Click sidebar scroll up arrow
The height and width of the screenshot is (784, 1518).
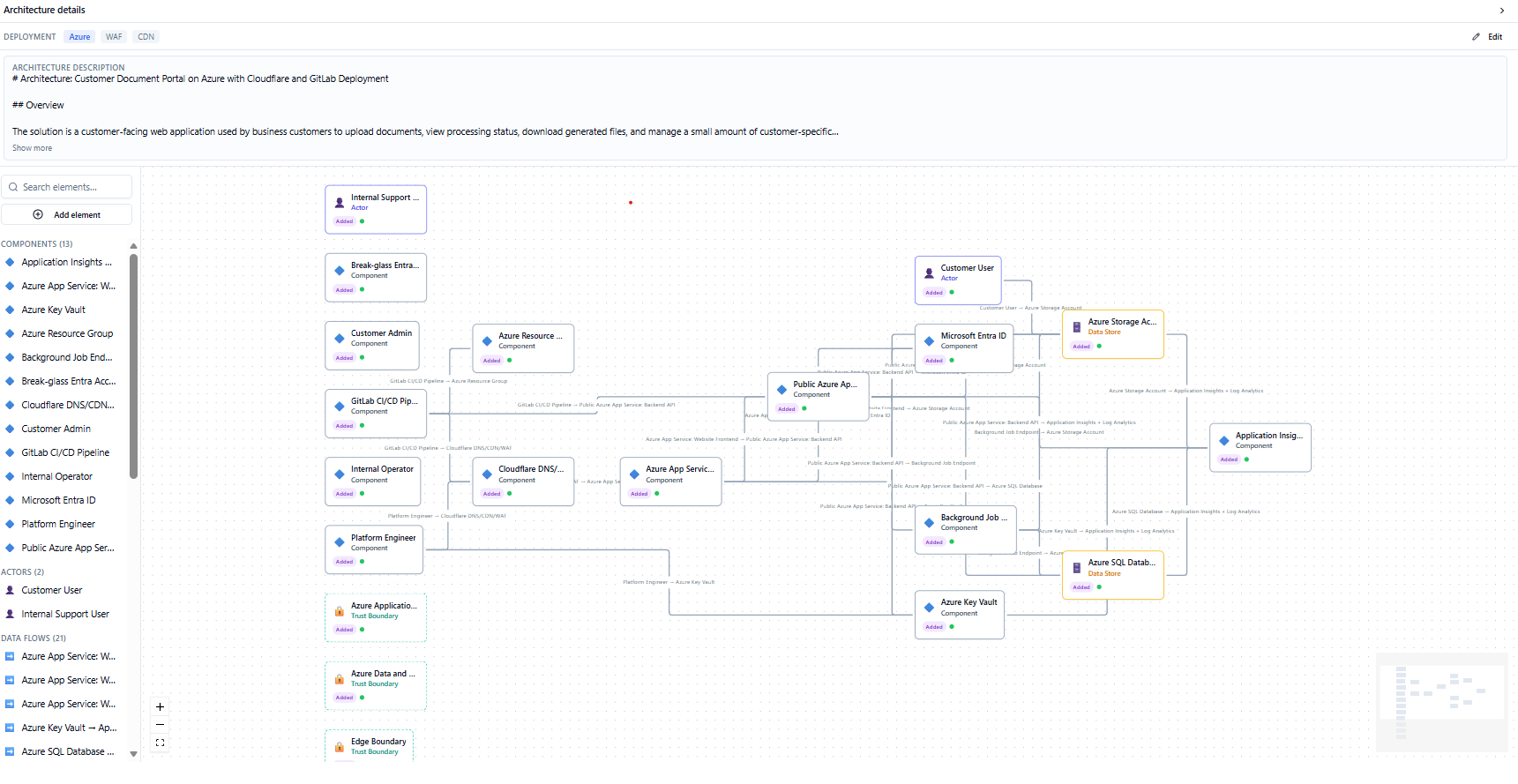pos(134,246)
